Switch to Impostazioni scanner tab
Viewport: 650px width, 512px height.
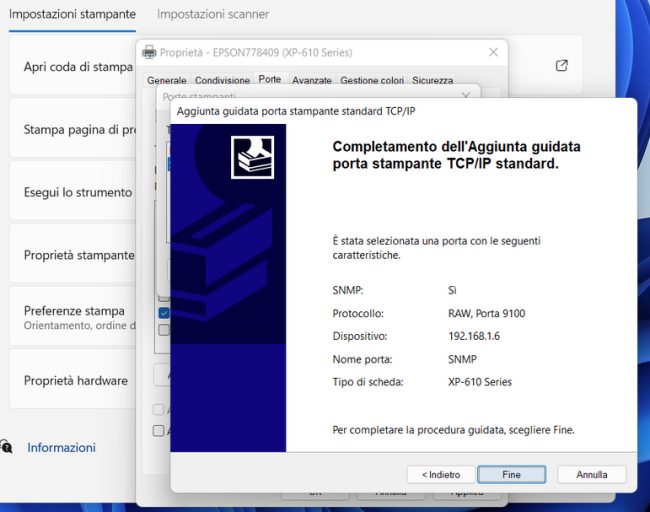coord(213,14)
